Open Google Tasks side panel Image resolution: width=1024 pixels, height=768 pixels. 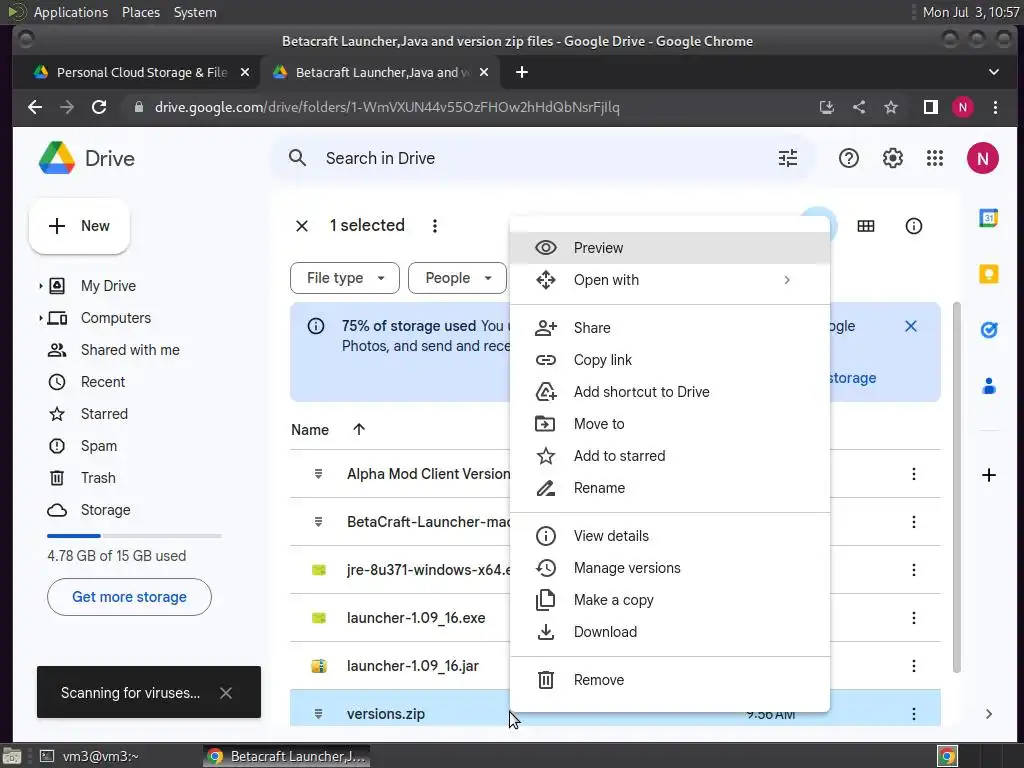click(989, 330)
